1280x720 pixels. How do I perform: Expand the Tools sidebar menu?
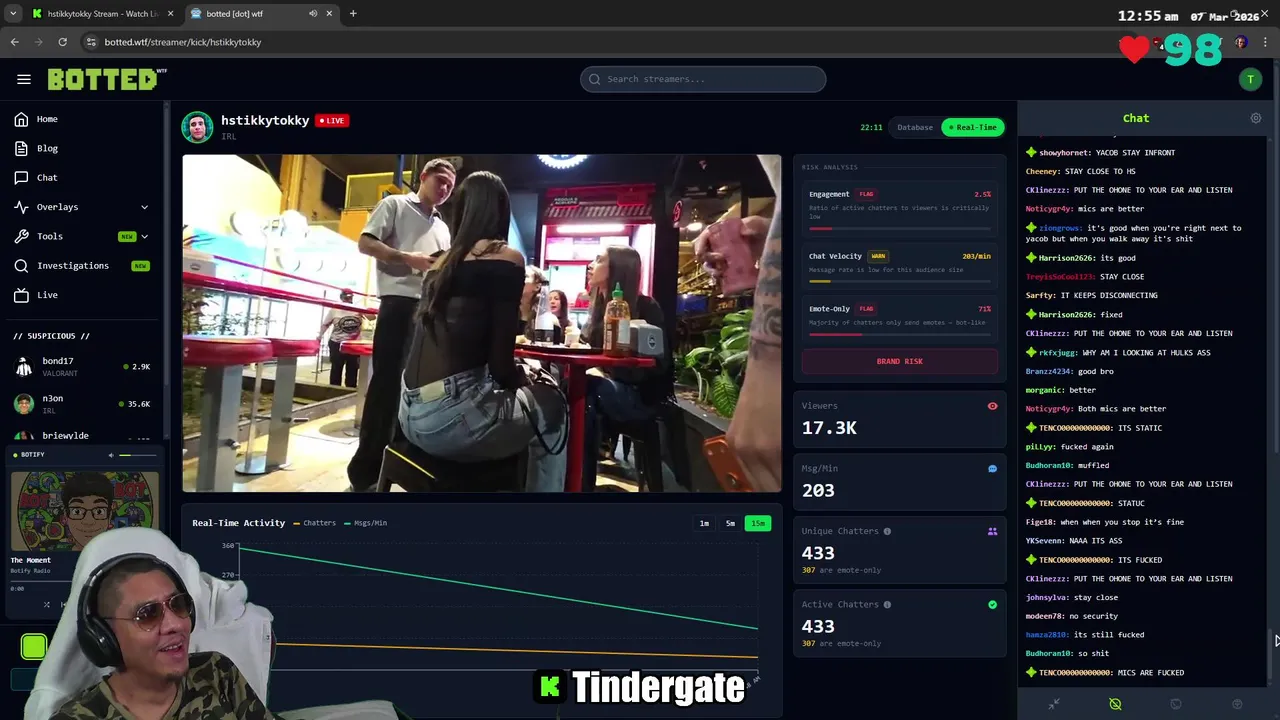(x=82, y=236)
